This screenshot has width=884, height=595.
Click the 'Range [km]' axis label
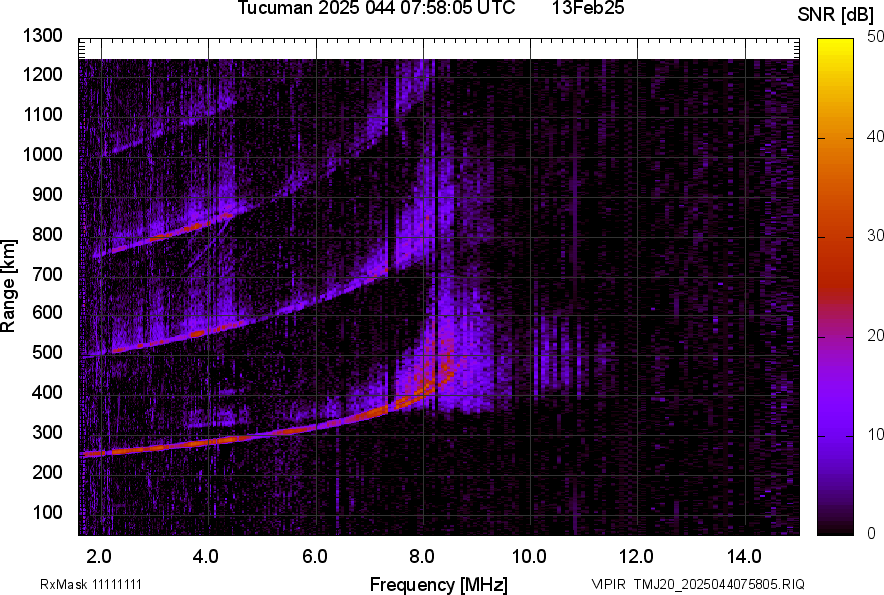tap(8, 286)
